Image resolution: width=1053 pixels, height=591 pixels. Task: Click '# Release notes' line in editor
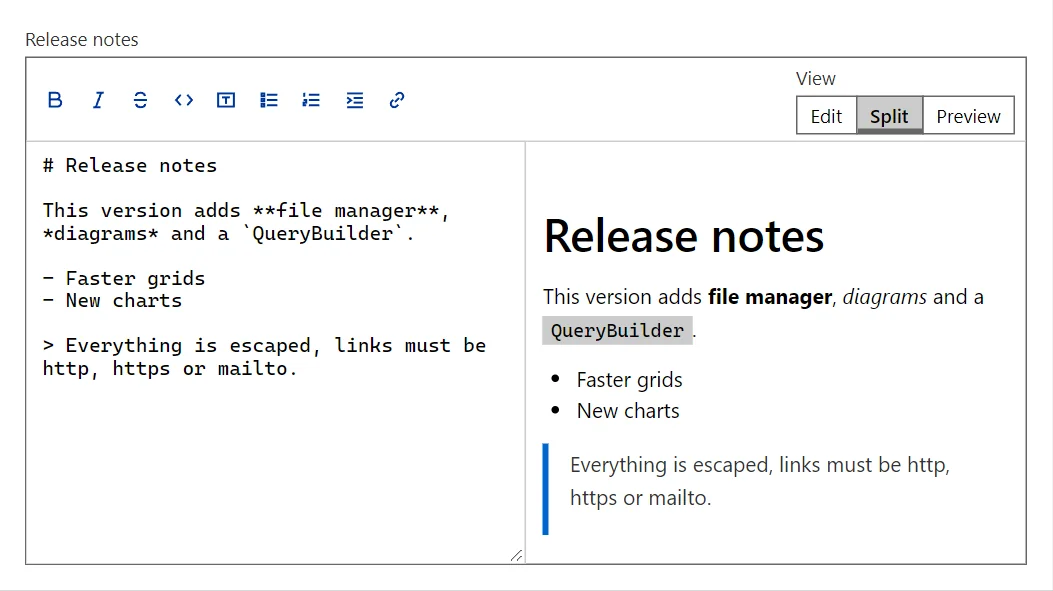(130, 165)
